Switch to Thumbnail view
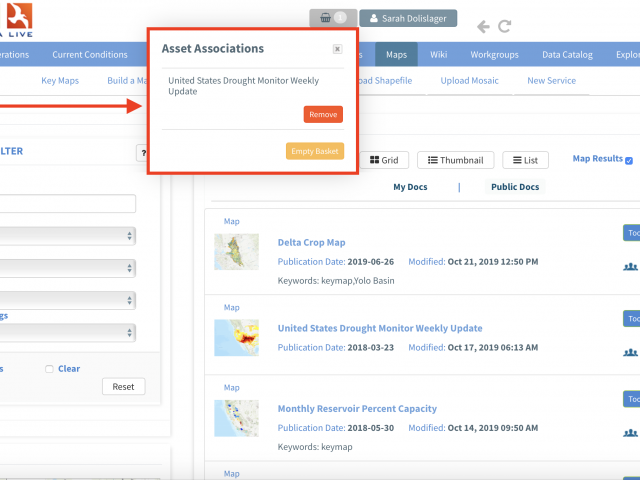Image resolution: width=640 pixels, height=480 pixels. 455,160
